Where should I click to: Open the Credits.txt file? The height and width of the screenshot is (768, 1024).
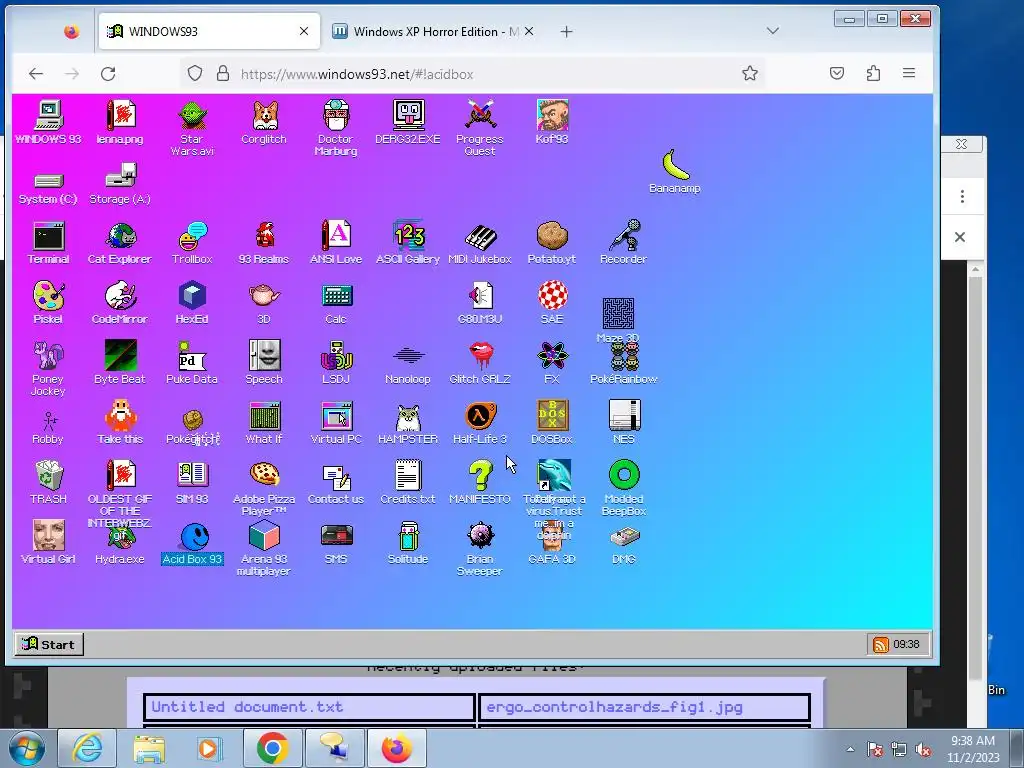point(408,475)
